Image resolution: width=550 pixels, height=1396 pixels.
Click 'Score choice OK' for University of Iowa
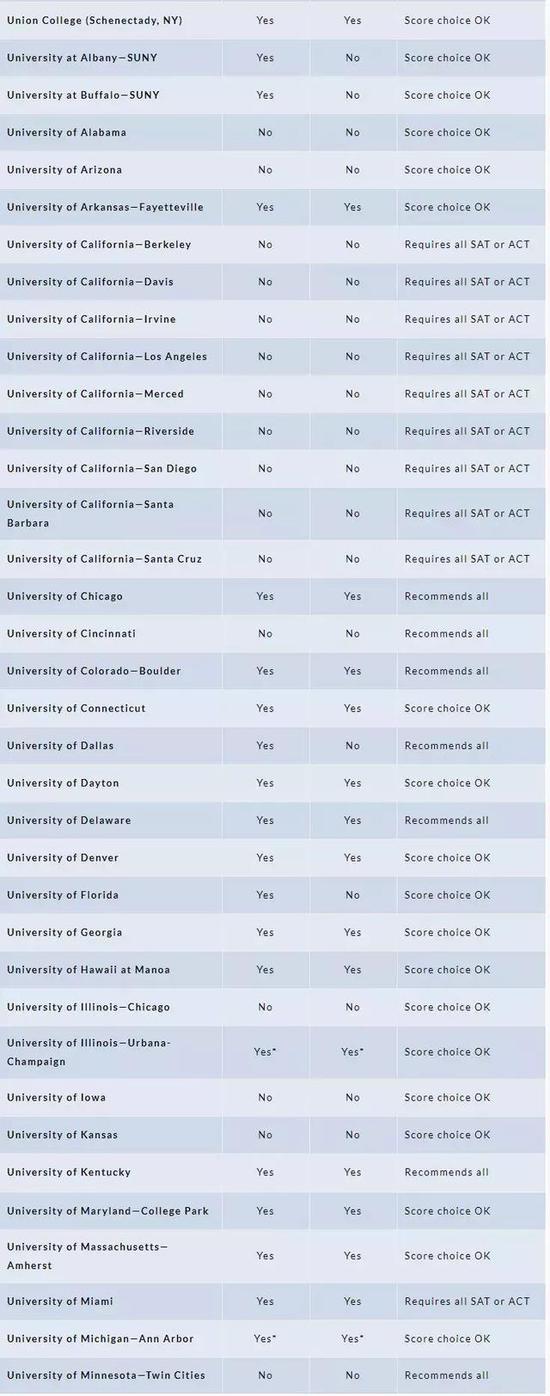(x=447, y=1098)
